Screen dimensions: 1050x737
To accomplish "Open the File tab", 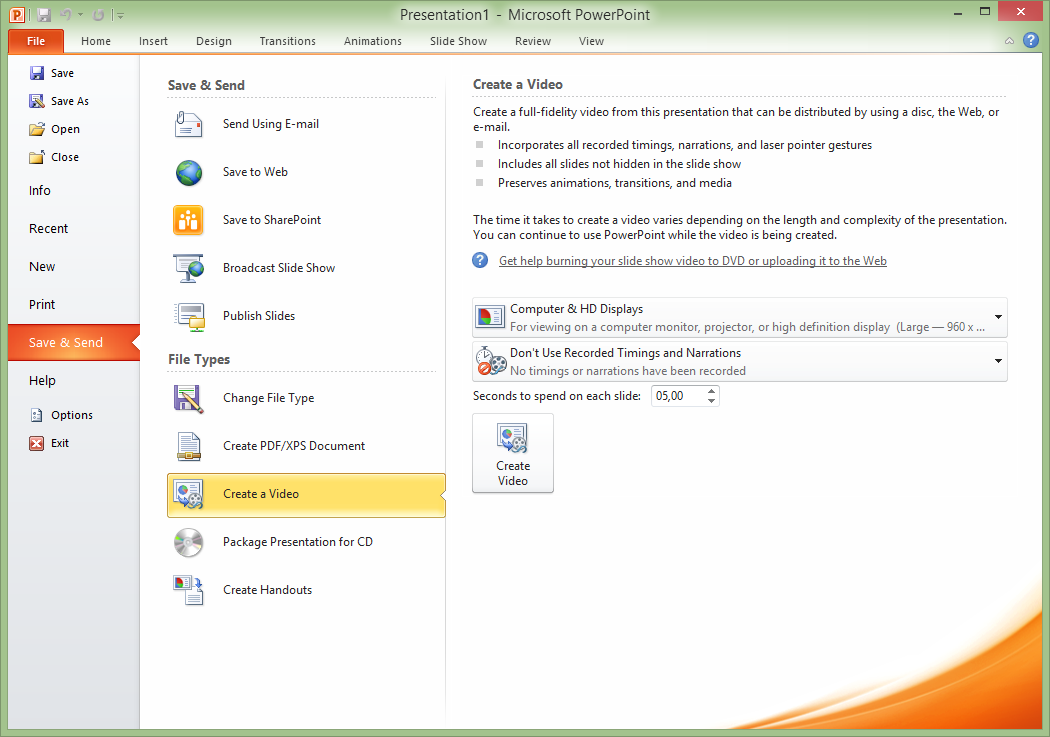I will (36, 41).
